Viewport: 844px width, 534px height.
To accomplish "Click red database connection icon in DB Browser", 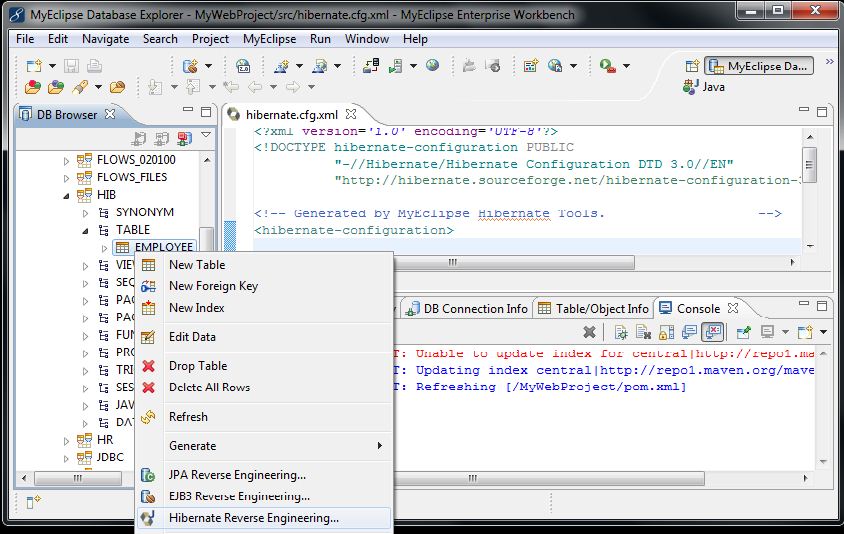I will (184, 139).
